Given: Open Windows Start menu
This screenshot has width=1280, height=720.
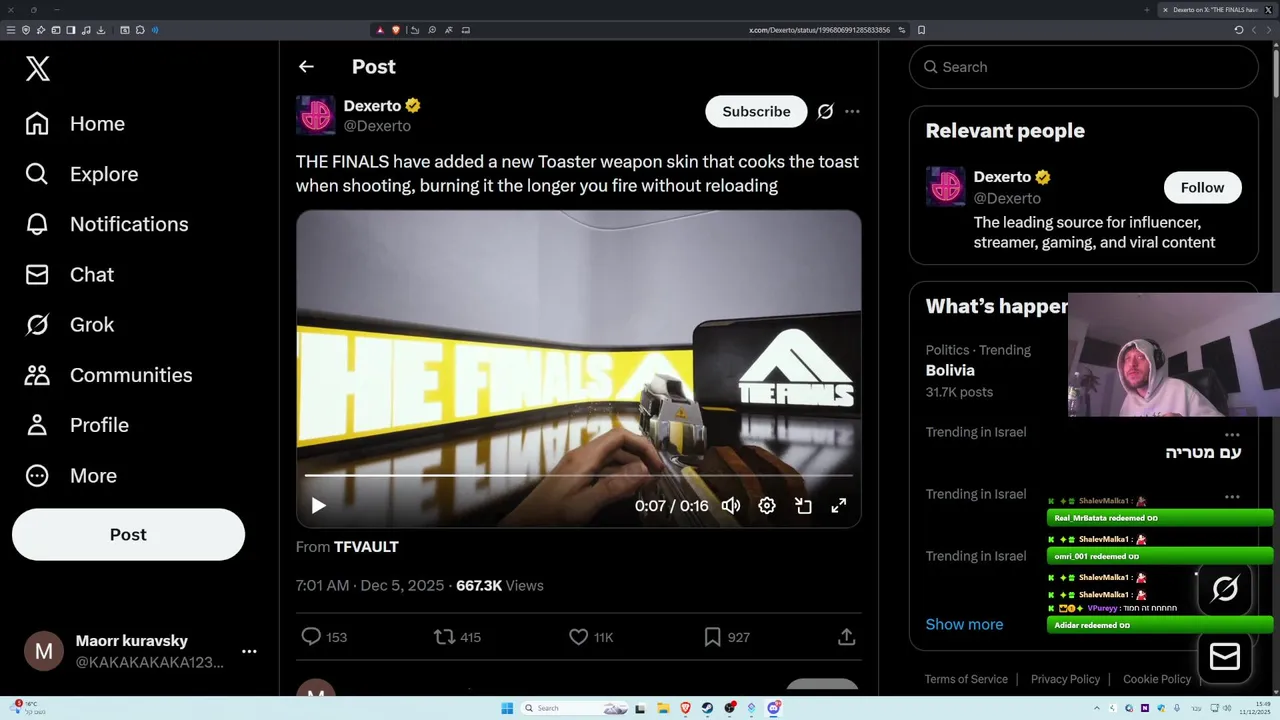Looking at the screenshot, I should 507,708.
